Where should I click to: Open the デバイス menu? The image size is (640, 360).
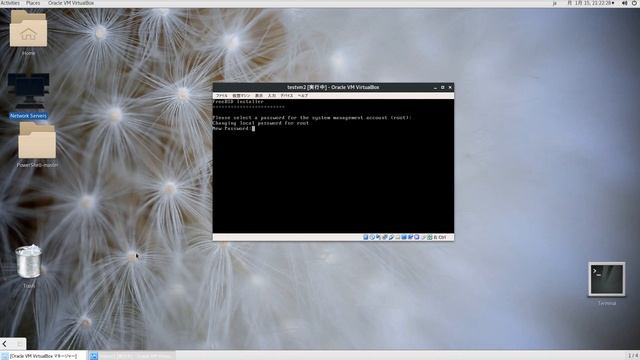tap(287, 96)
